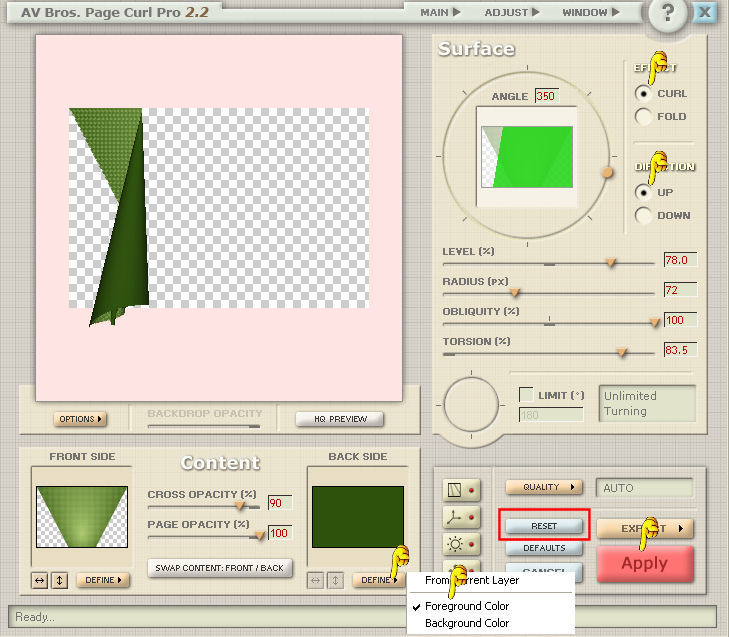The width and height of the screenshot is (729, 637).
Task: Open the MAIN menu
Action: click(440, 12)
